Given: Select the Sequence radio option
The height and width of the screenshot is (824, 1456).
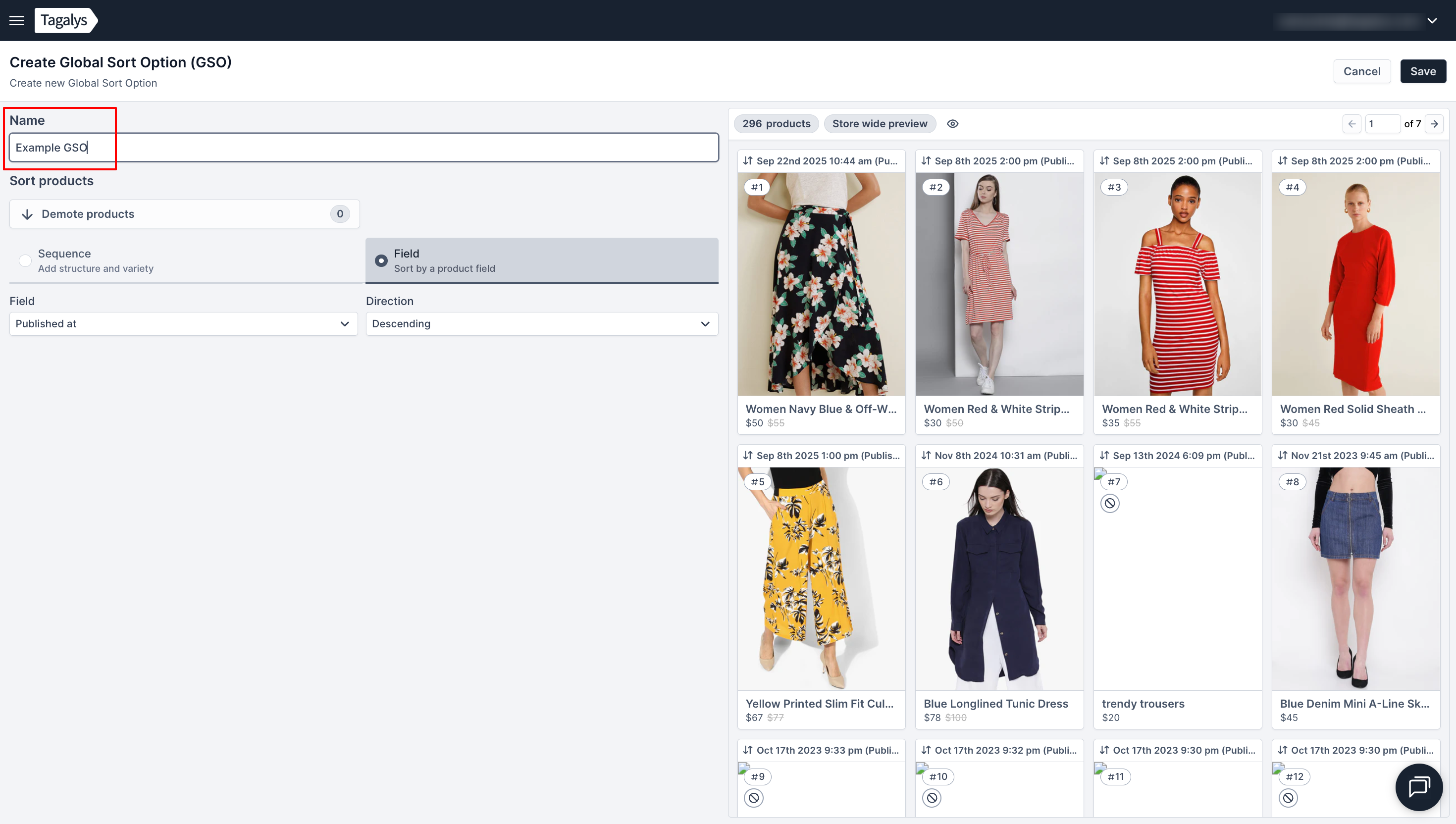Looking at the screenshot, I should [x=25, y=260].
